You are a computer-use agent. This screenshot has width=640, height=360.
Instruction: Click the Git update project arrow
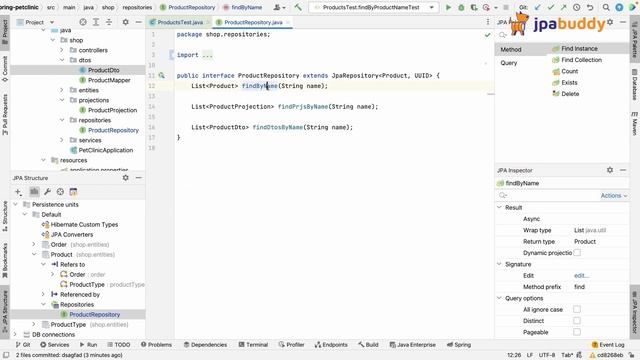tap(538, 7)
